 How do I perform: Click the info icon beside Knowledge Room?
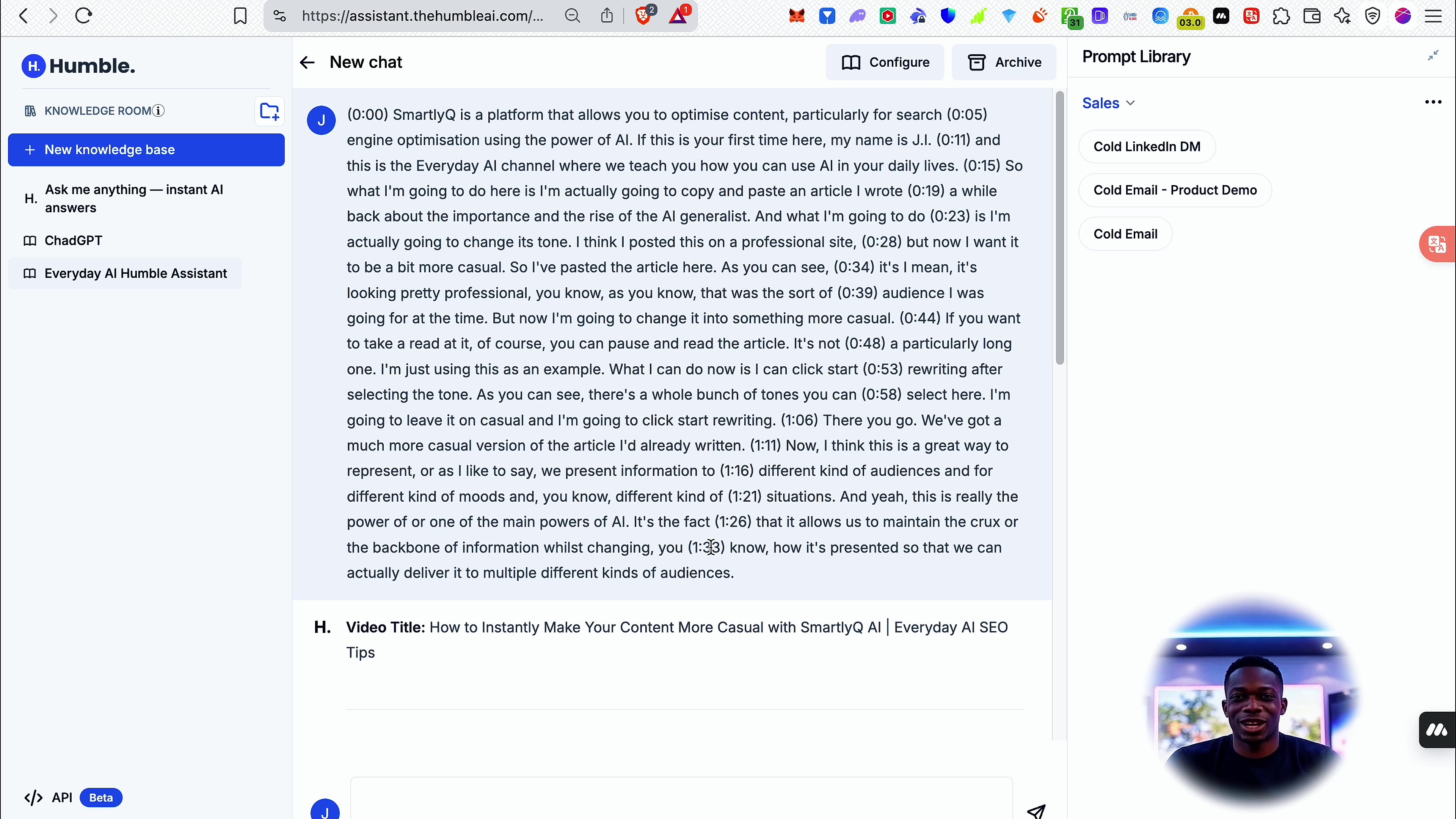point(159,111)
